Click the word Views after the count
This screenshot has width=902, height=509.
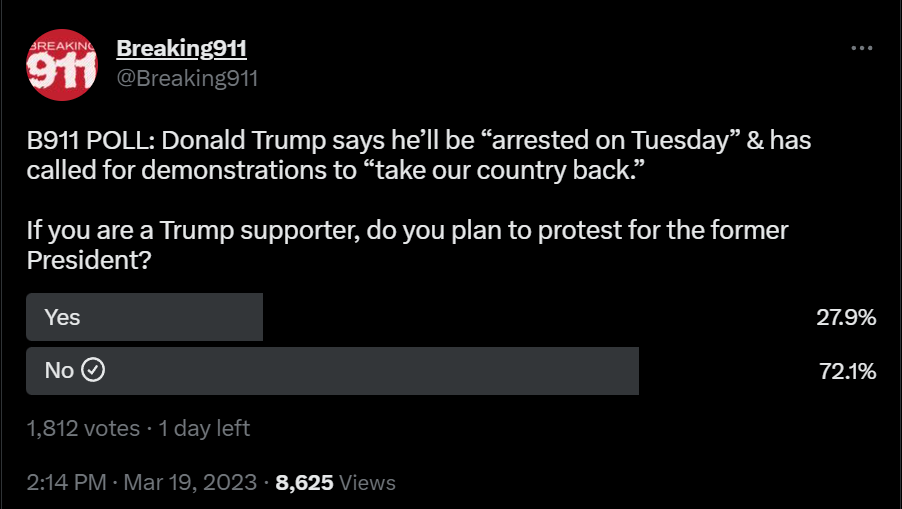368,483
